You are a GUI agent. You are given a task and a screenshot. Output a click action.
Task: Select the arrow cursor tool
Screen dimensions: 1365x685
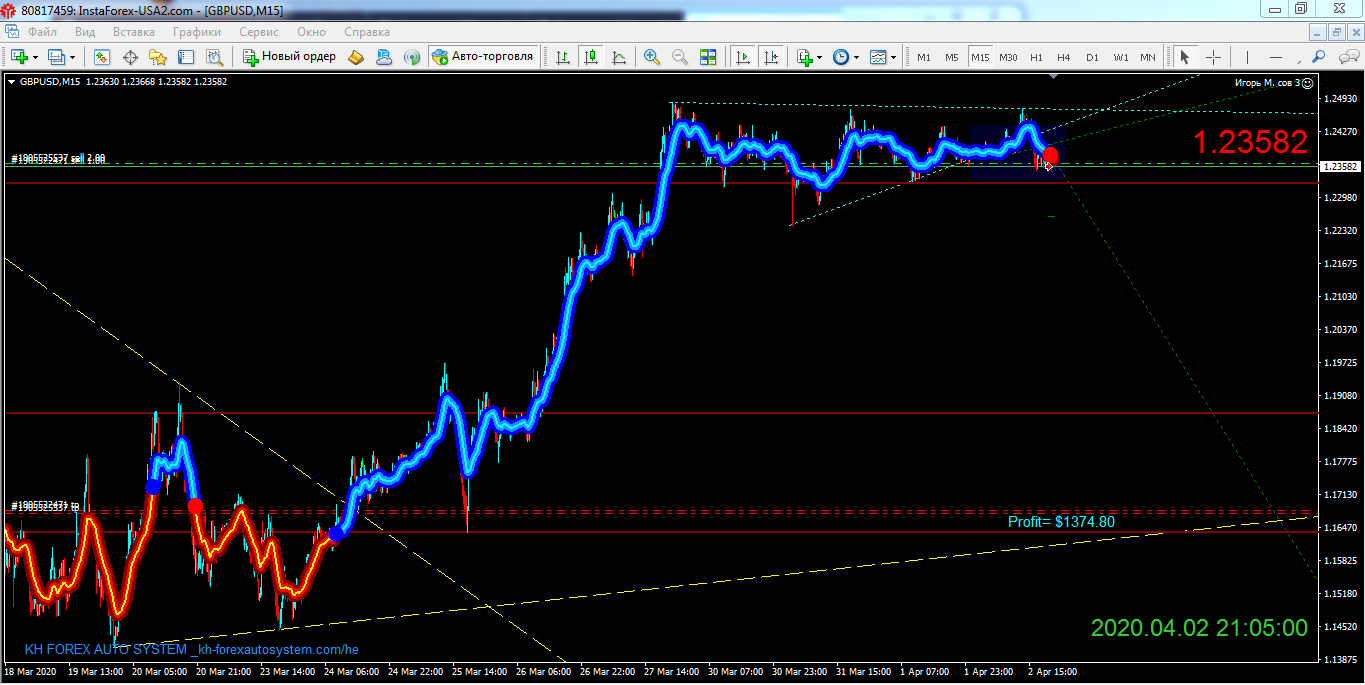(x=1185, y=57)
